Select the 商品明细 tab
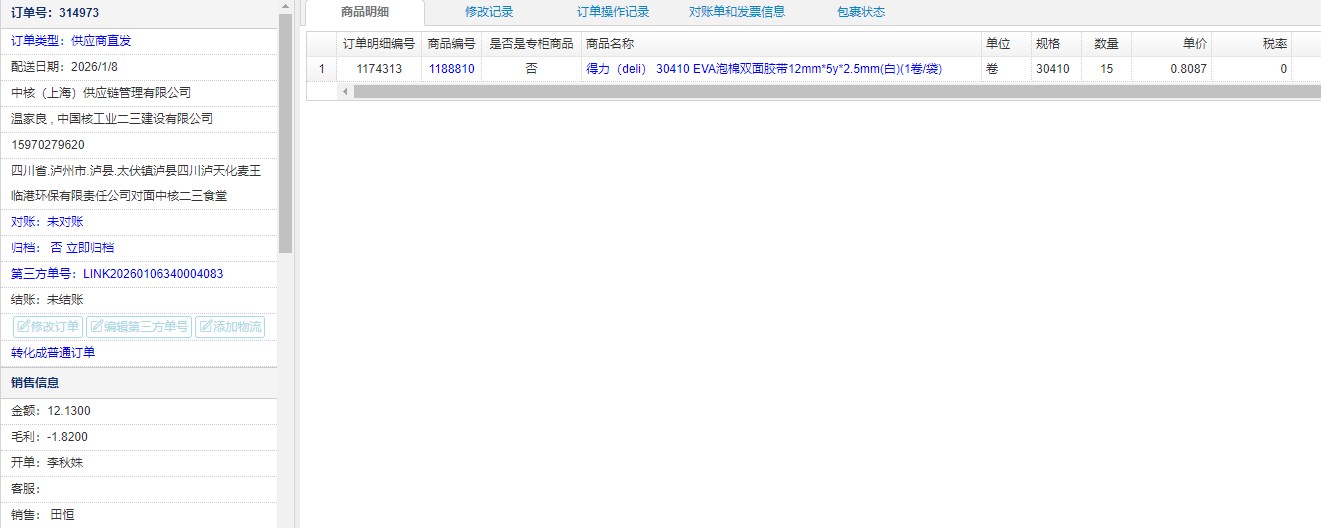The height and width of the screenshot is (528, 1321). coord(365,12)
